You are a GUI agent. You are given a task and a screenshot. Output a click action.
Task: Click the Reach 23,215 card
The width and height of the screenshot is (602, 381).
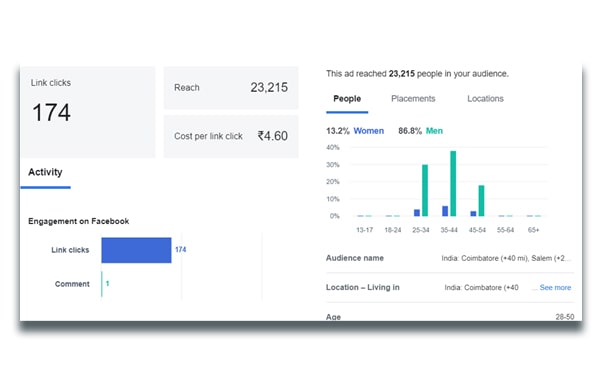tap(231, 88)
